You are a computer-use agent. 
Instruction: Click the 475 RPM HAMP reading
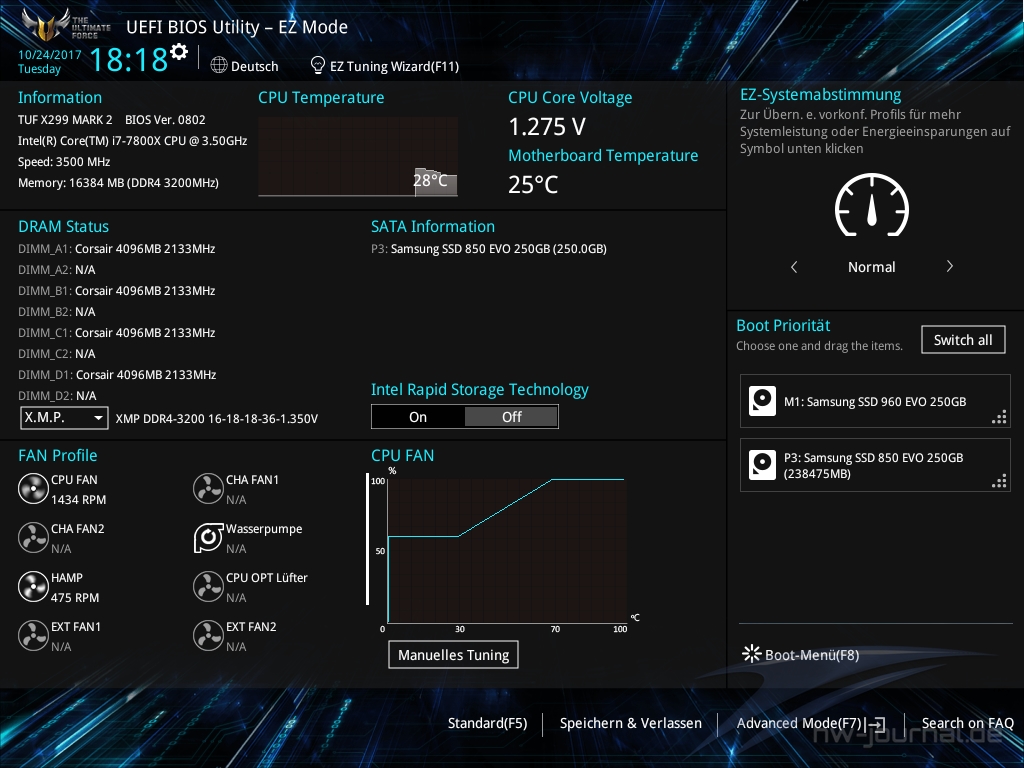click(75, 598)
